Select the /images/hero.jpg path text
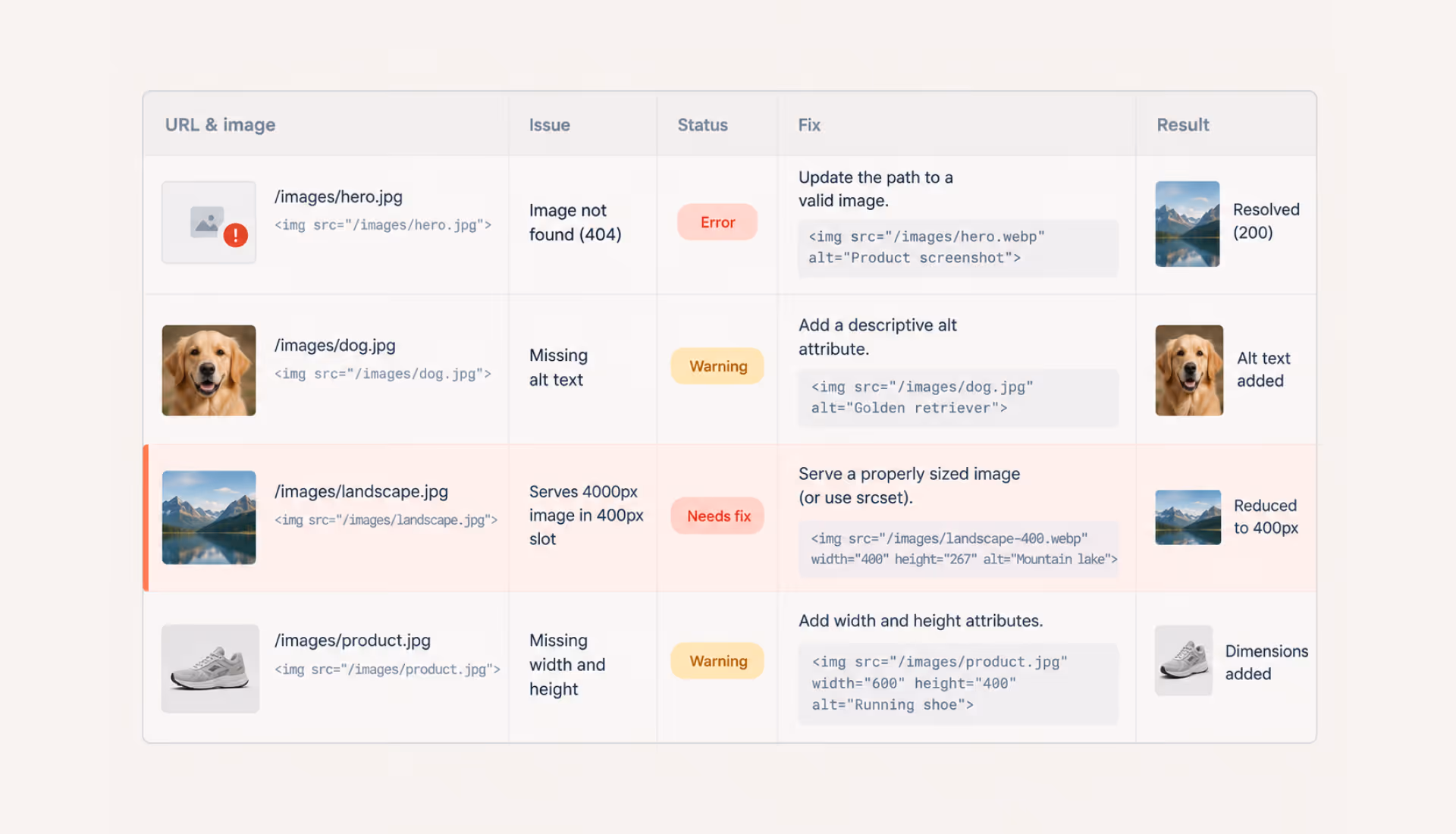The image size is (1456, 834). [338, 196]
